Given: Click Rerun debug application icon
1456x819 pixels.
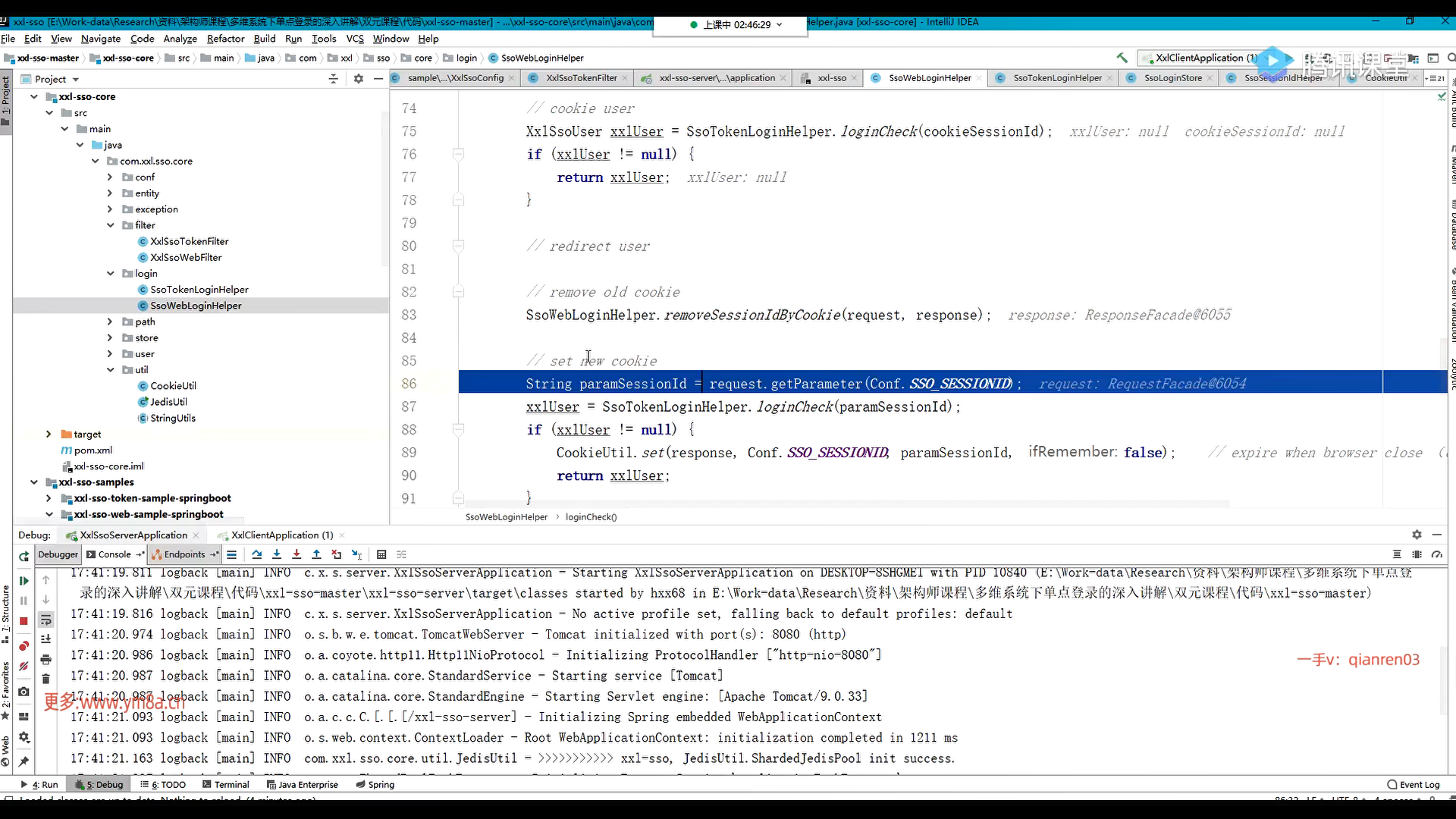Looking at the screenshot, I should click(24, 556).
